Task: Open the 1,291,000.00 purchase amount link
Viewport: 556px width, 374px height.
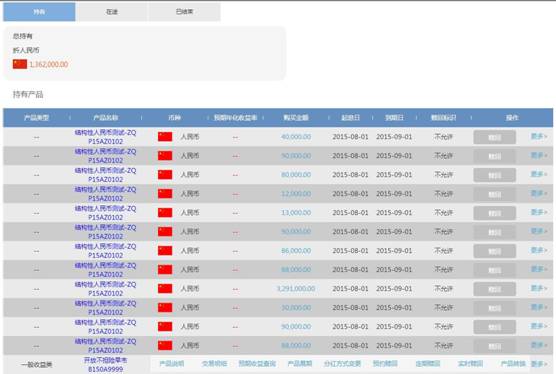Action: [296, 289]
